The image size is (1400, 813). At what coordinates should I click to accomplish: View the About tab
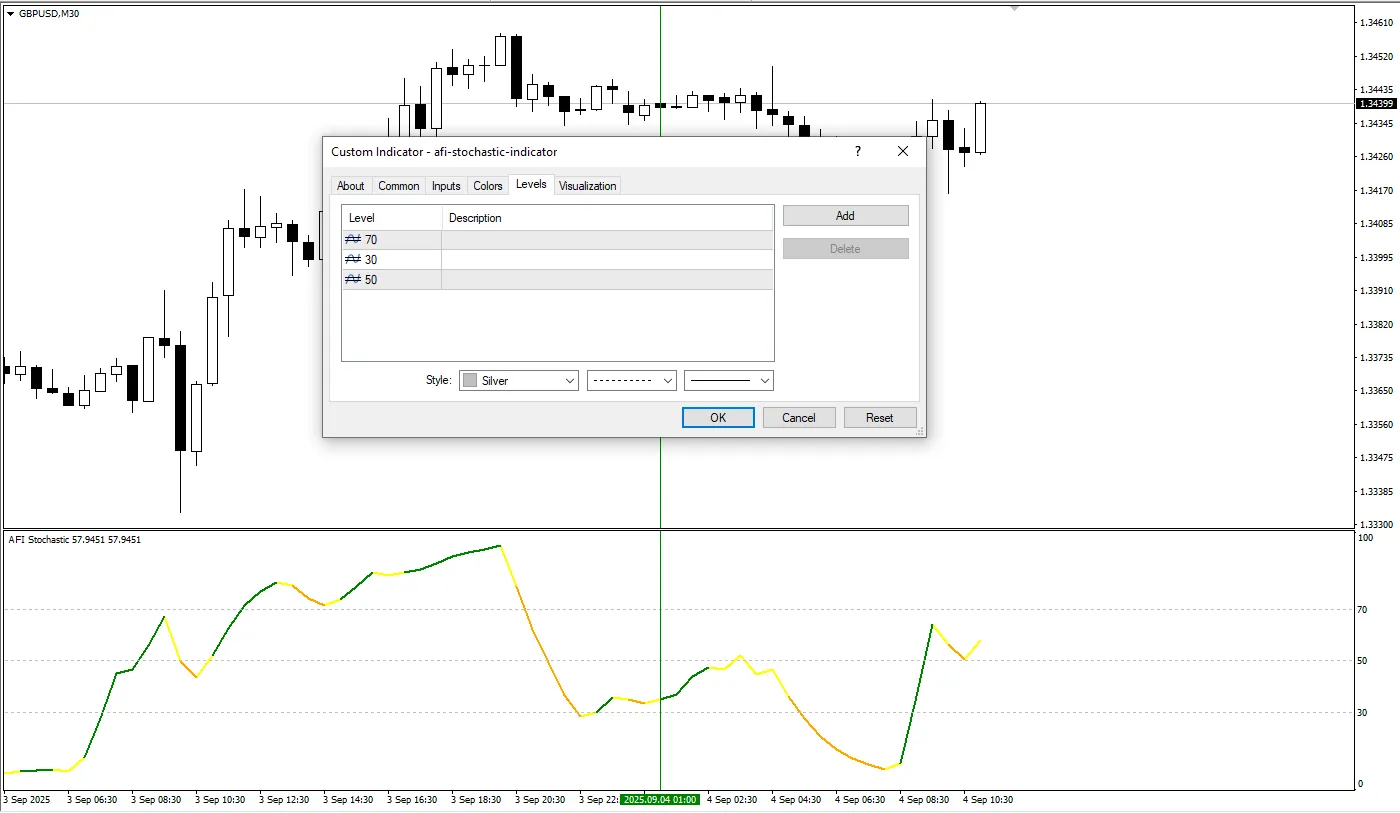pyautogui.click(x=351, y=185)
